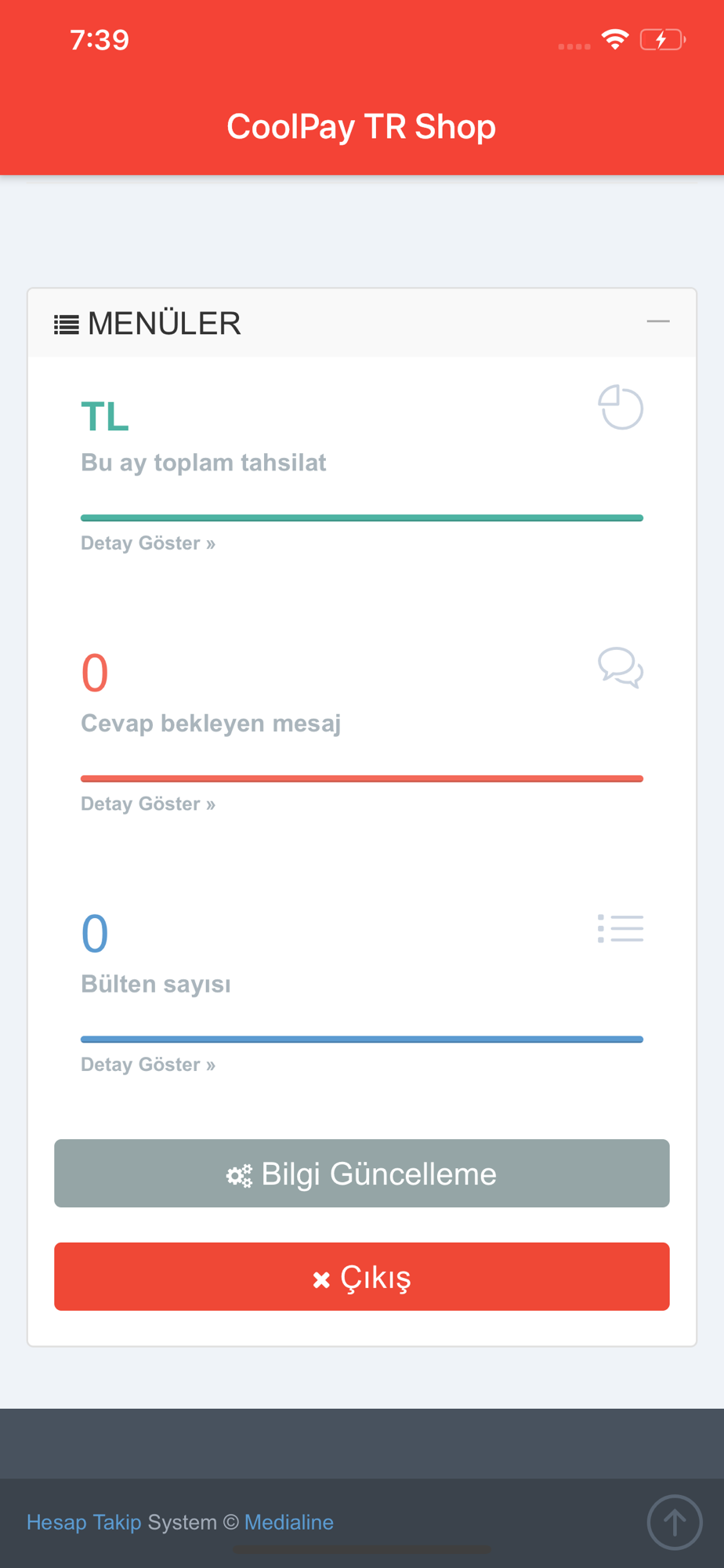
Task: Click the gears icon on Bilgi Güncelleme
Action: coord(239,1175)
